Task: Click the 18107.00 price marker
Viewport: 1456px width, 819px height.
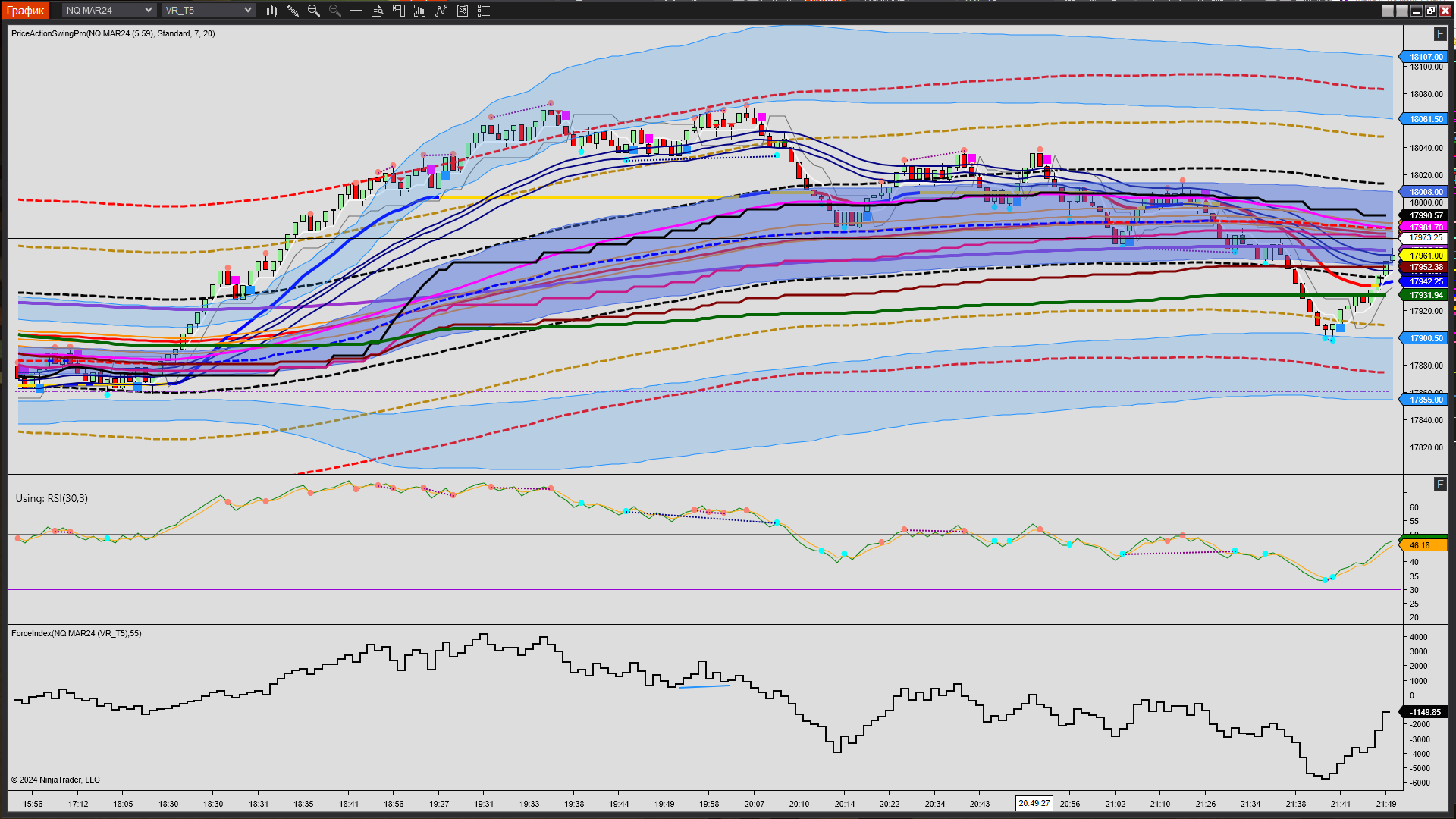Action: tap(1424, 57)
